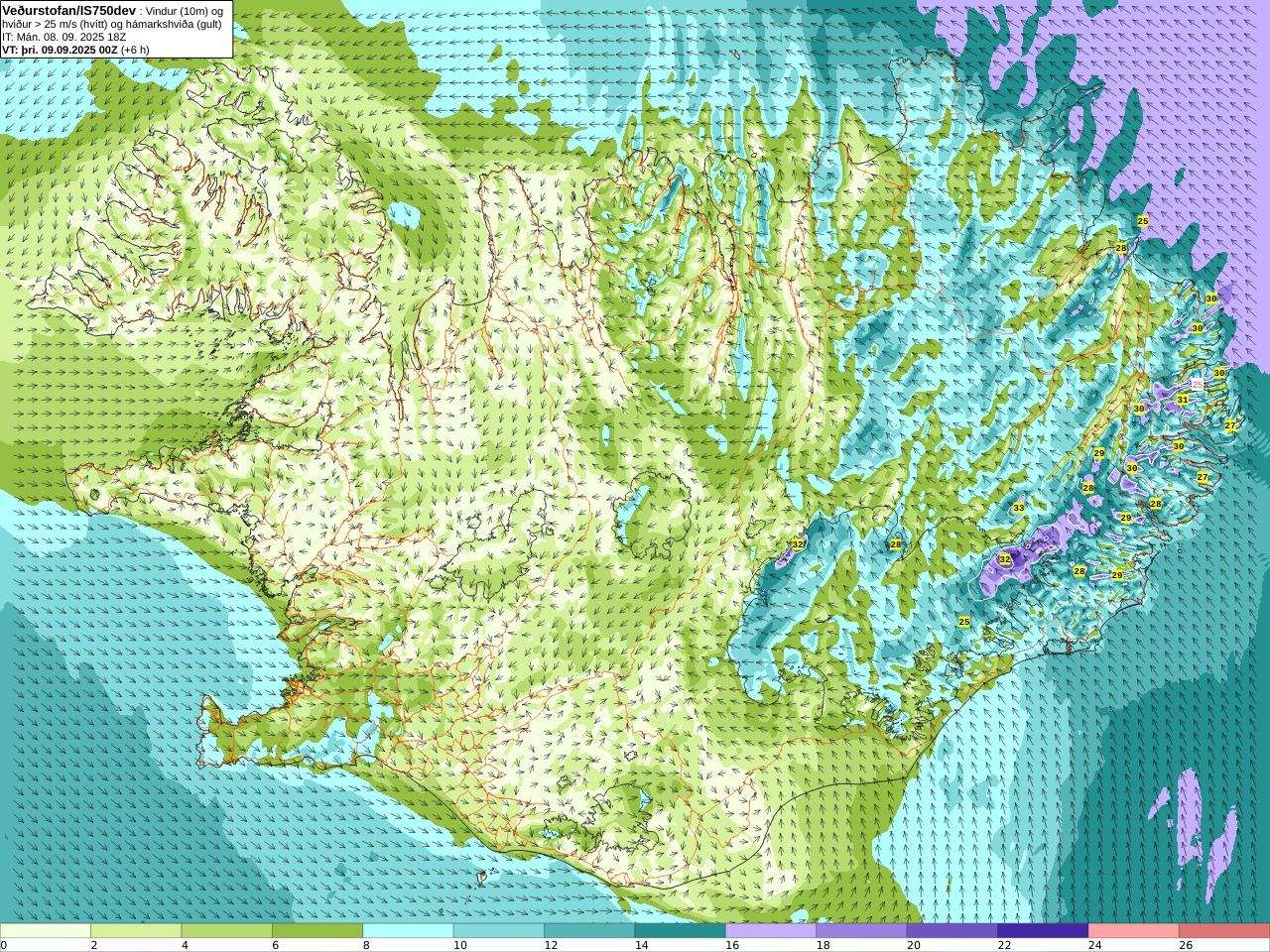Click the 18–20 m/s medium purple legend swatch
The image size is (1270, 952).
862,931
